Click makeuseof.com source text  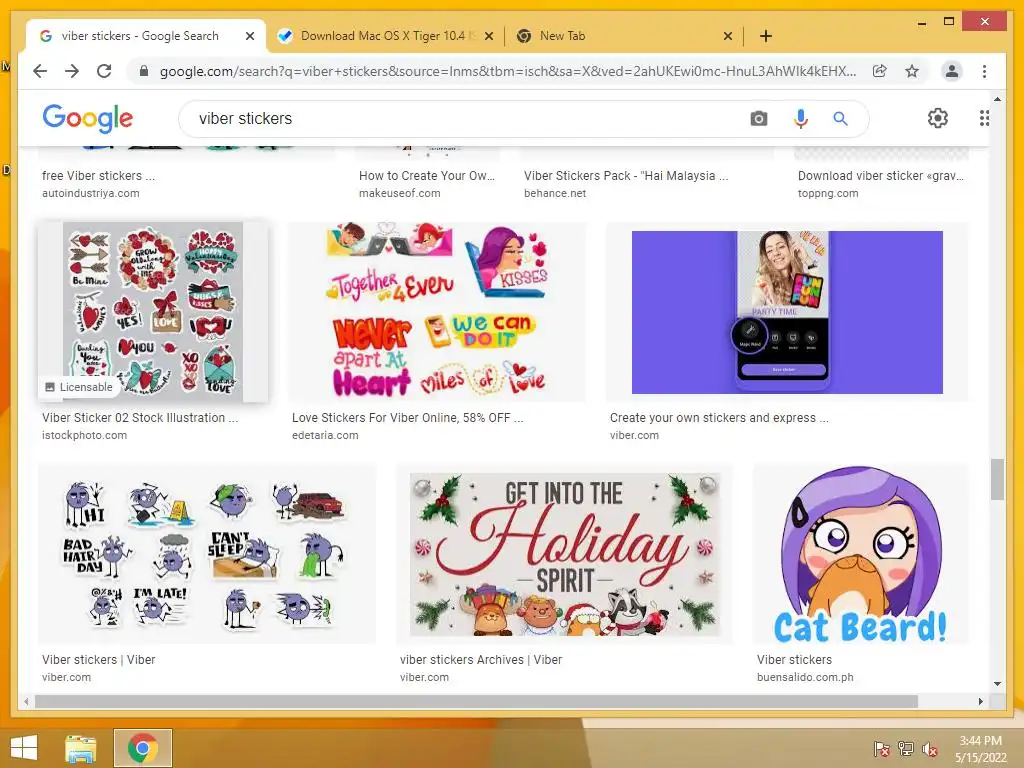click(400, 193)
